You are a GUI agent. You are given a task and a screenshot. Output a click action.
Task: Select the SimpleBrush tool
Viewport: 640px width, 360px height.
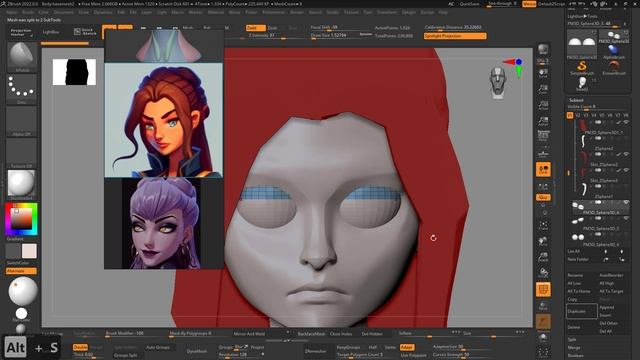click(x=582, y=67)
